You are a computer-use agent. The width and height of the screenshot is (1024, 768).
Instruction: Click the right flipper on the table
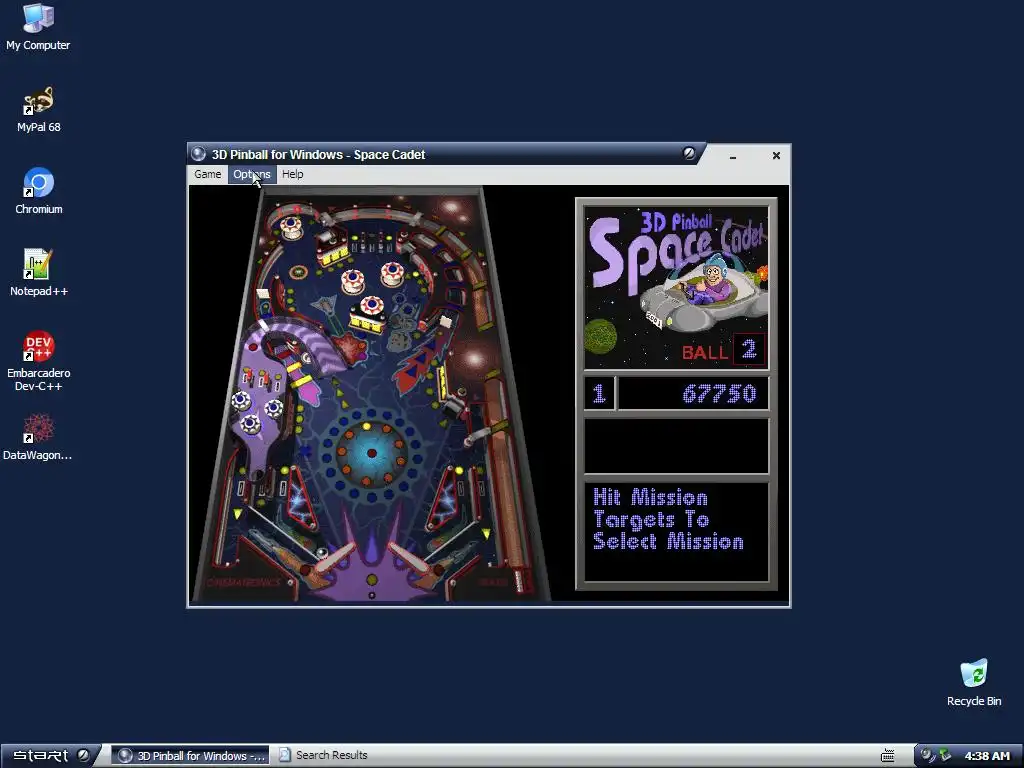[x=415, y=560]
